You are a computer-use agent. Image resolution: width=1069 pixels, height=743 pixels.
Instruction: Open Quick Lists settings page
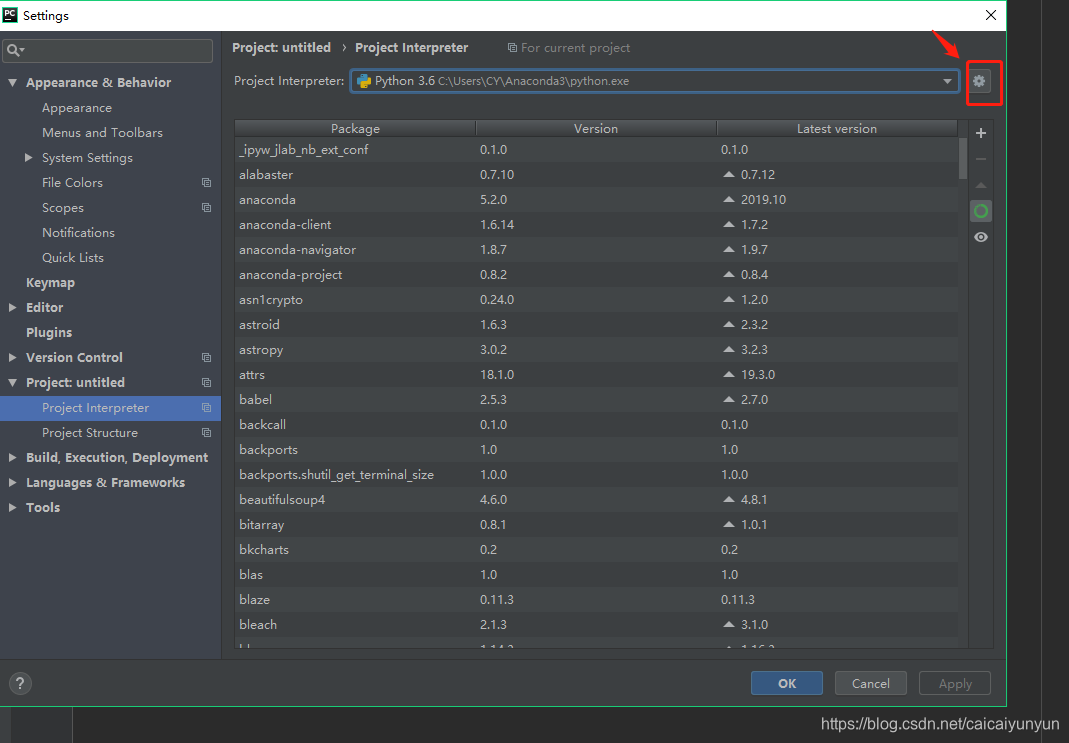[x=73, y=258]
